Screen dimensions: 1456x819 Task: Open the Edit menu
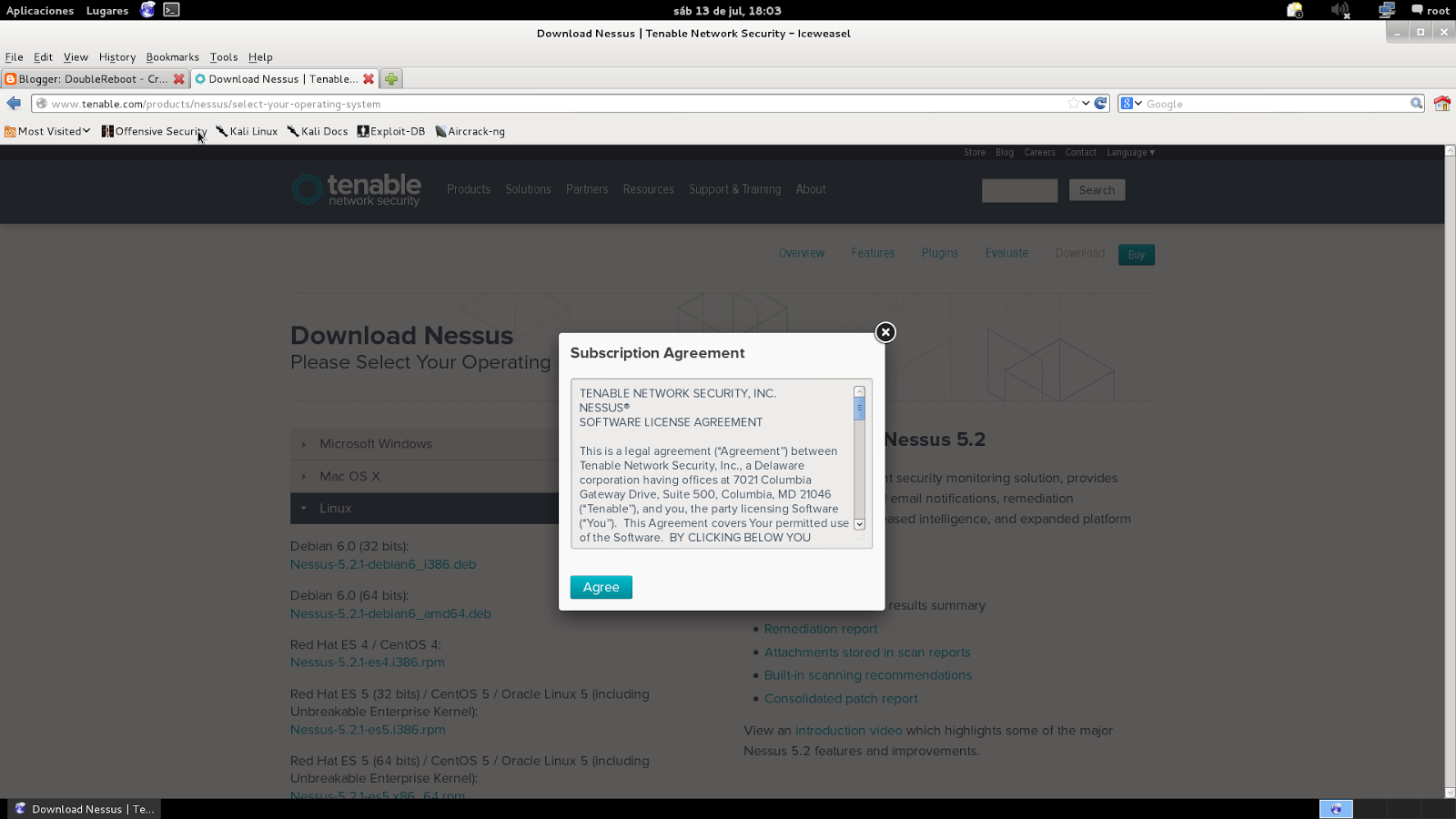tap(43, 56)
